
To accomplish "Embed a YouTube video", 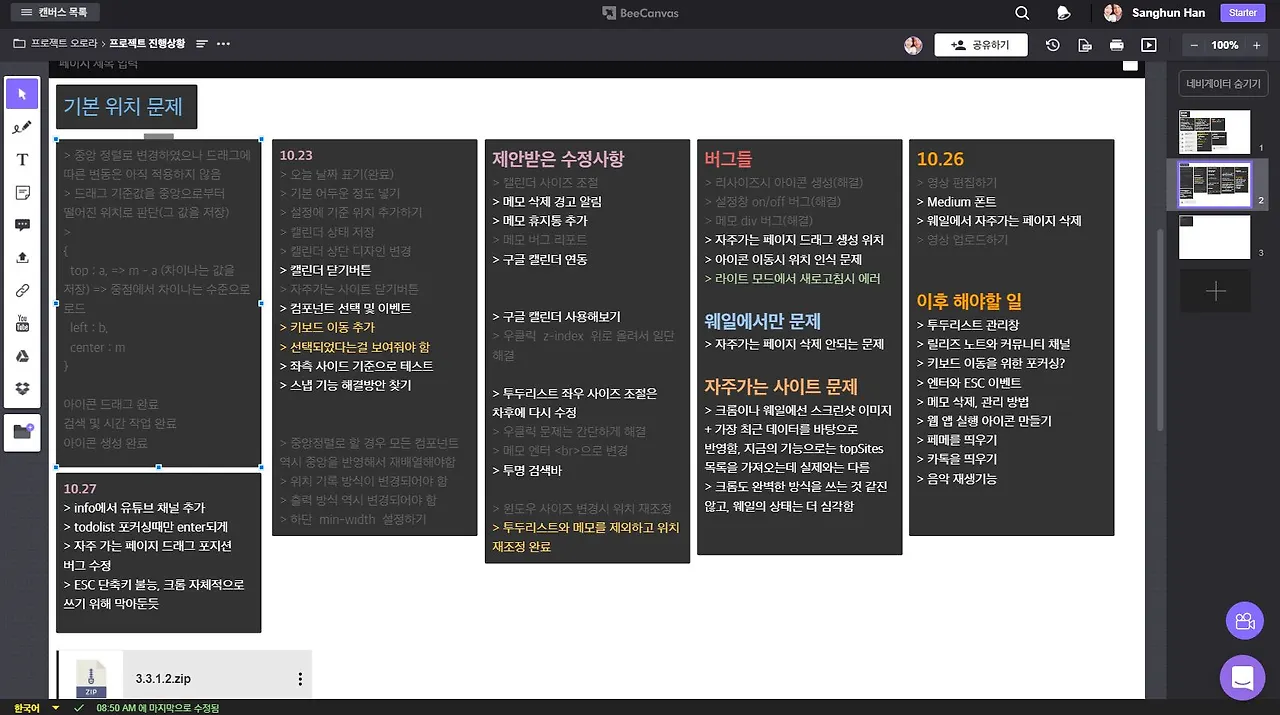I will [x=22, y=323].
